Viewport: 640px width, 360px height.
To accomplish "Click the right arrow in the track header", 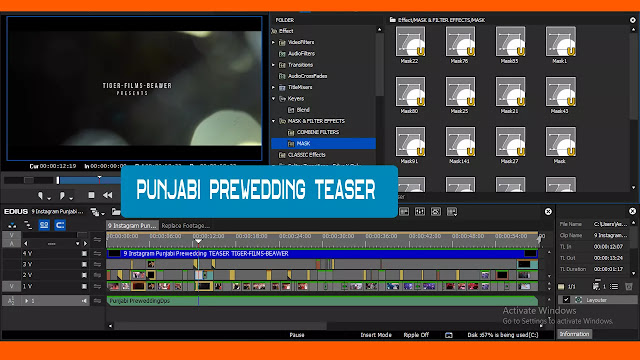I will (x=85, y=244).
